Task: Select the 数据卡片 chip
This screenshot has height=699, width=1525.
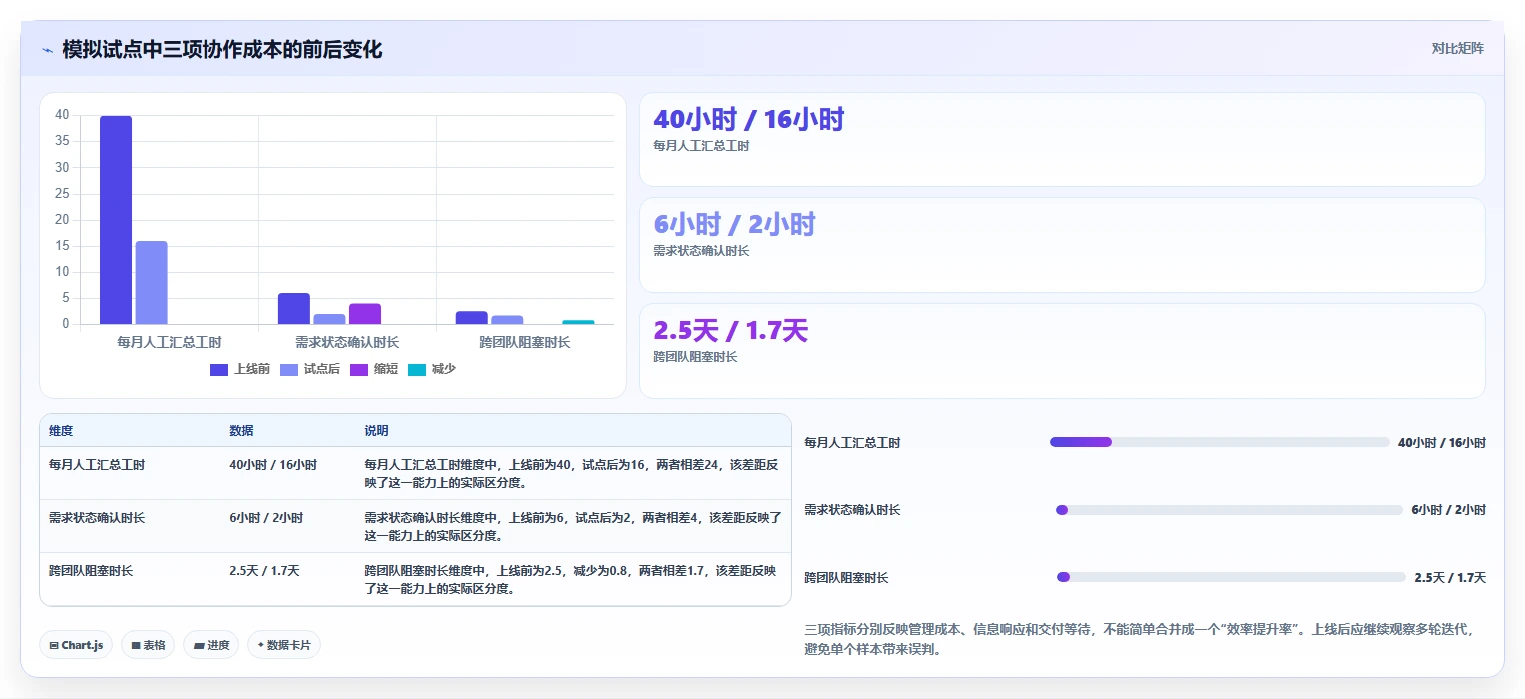Action: tap(284, 645)
